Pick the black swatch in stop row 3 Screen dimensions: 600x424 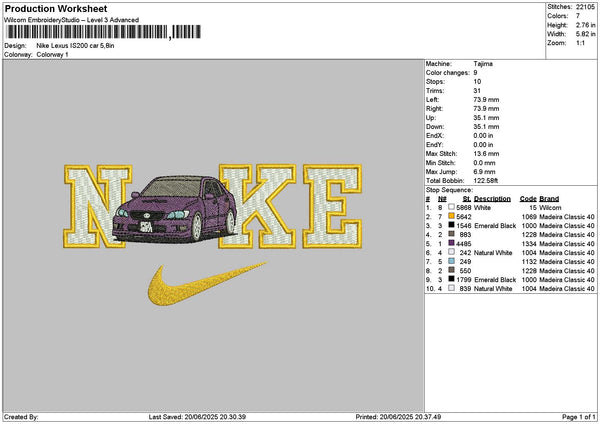452,225
